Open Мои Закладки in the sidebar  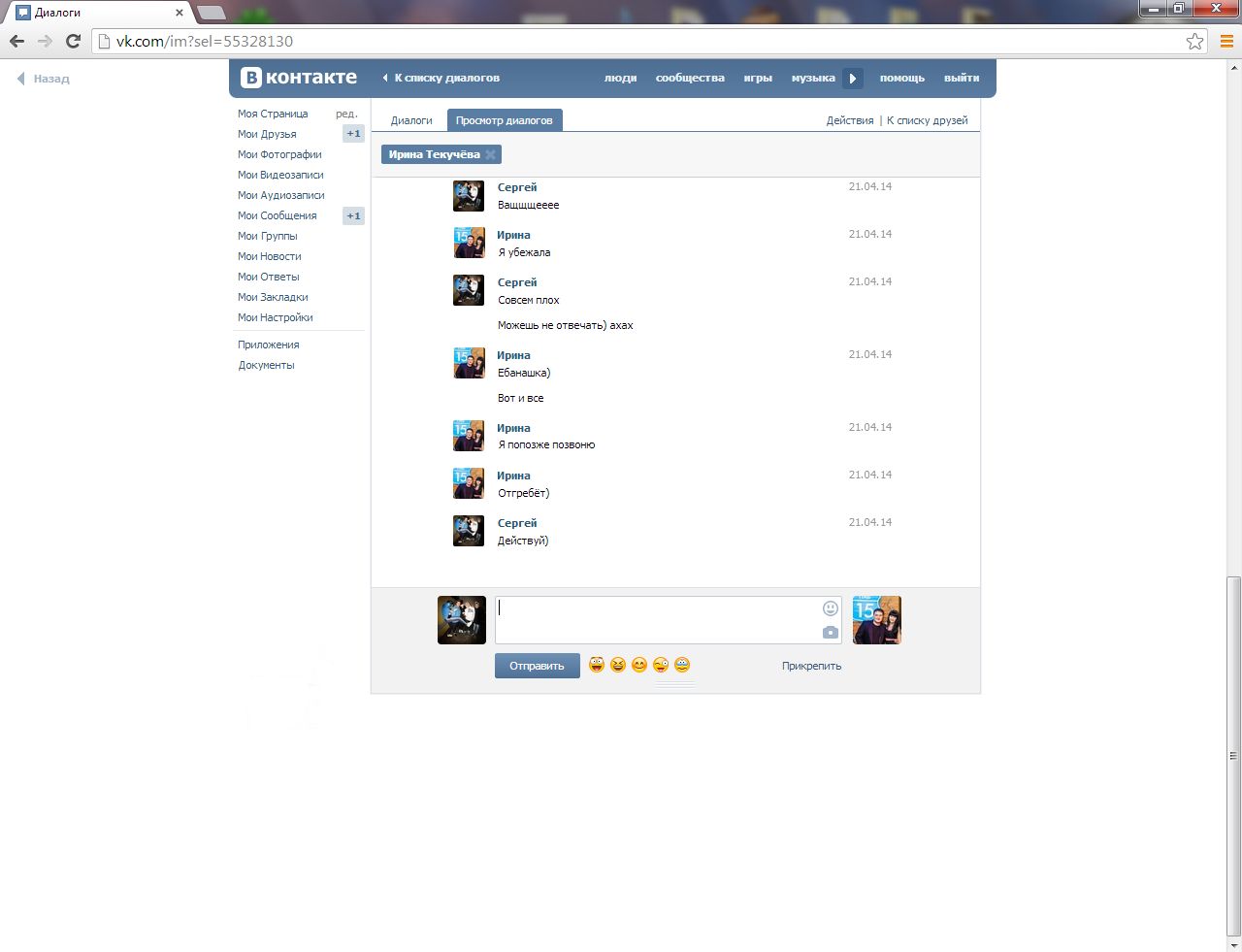tap(273, 297)
